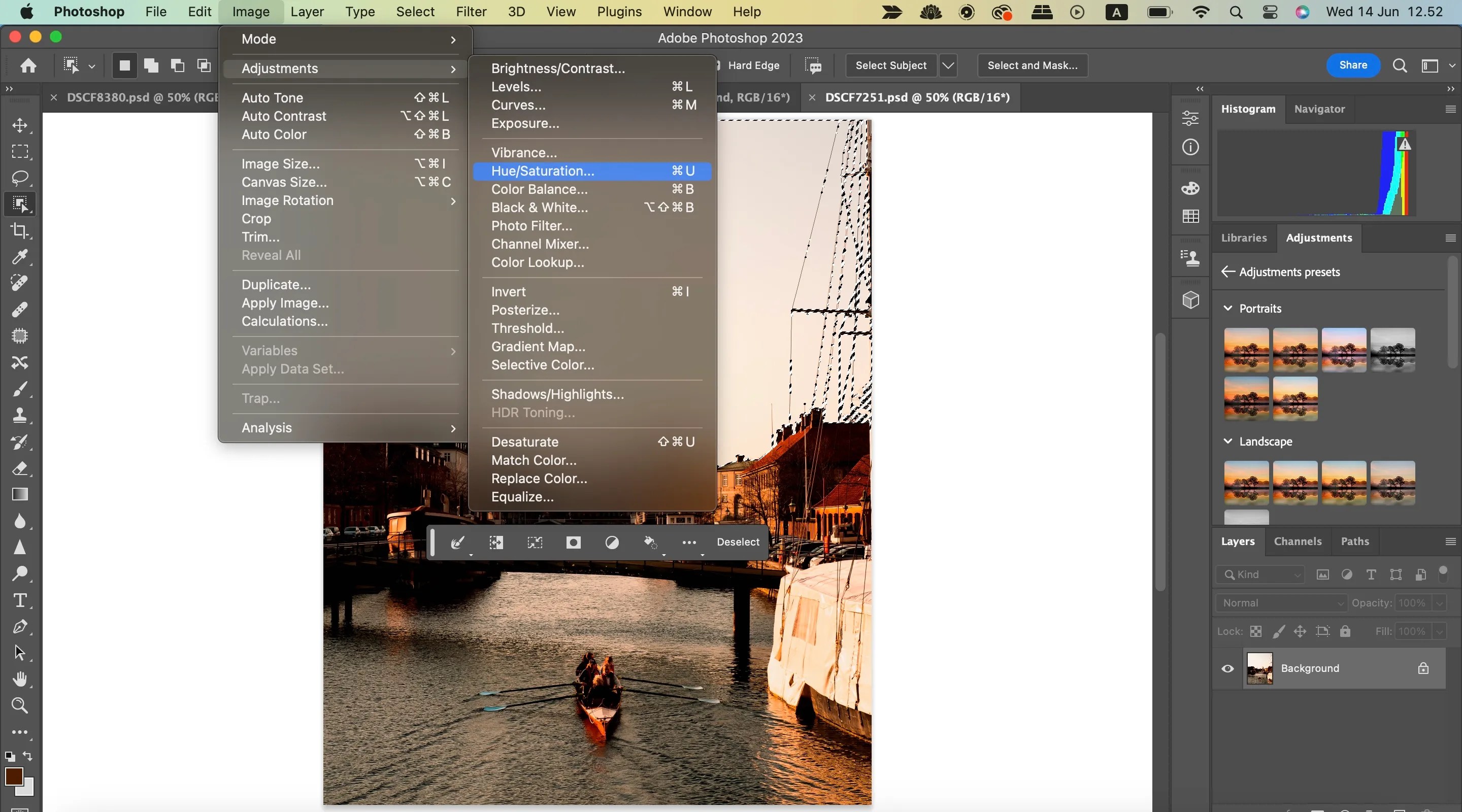Toggle lock position in Layers panel
The image size is (1462, 812).
click(1300, 631)
